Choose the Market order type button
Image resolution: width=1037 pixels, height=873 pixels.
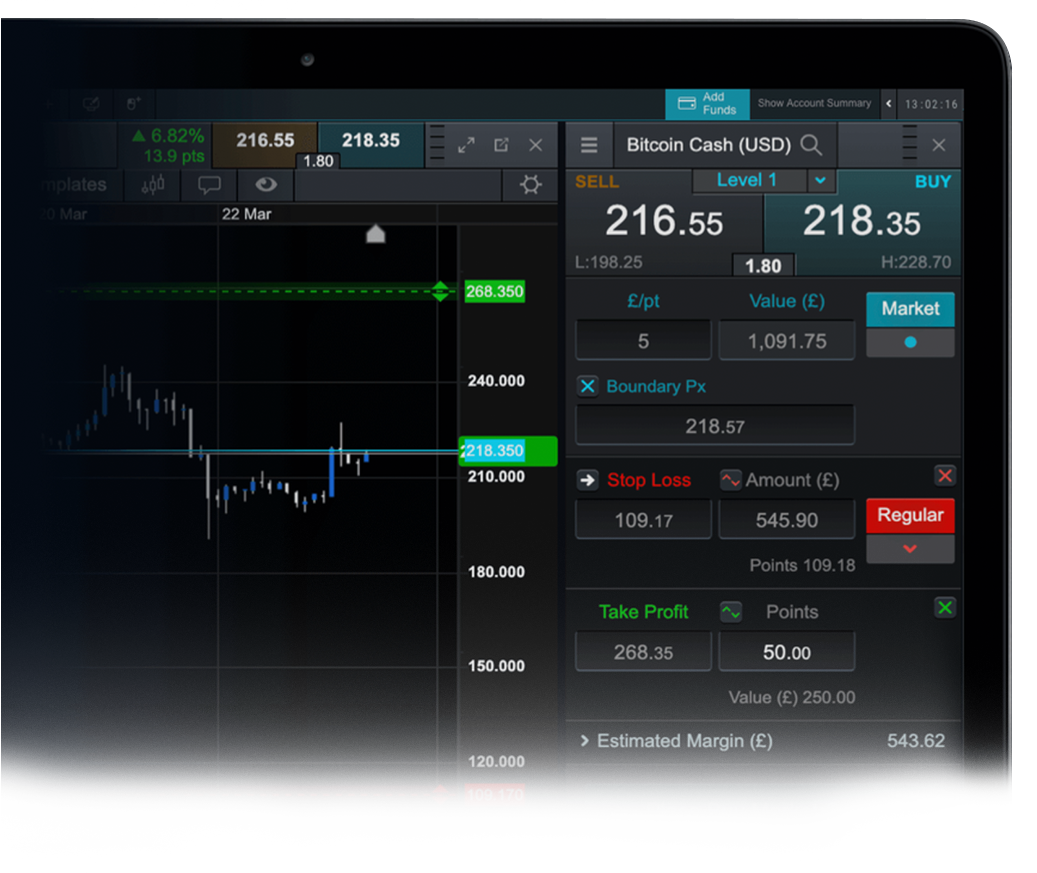click(x=910, y=309)
